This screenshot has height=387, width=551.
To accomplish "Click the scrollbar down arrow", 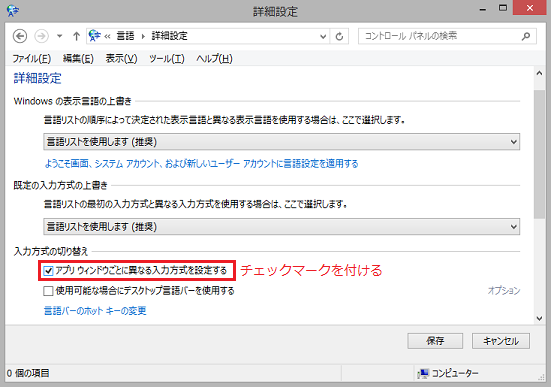I will click(539, 318).
